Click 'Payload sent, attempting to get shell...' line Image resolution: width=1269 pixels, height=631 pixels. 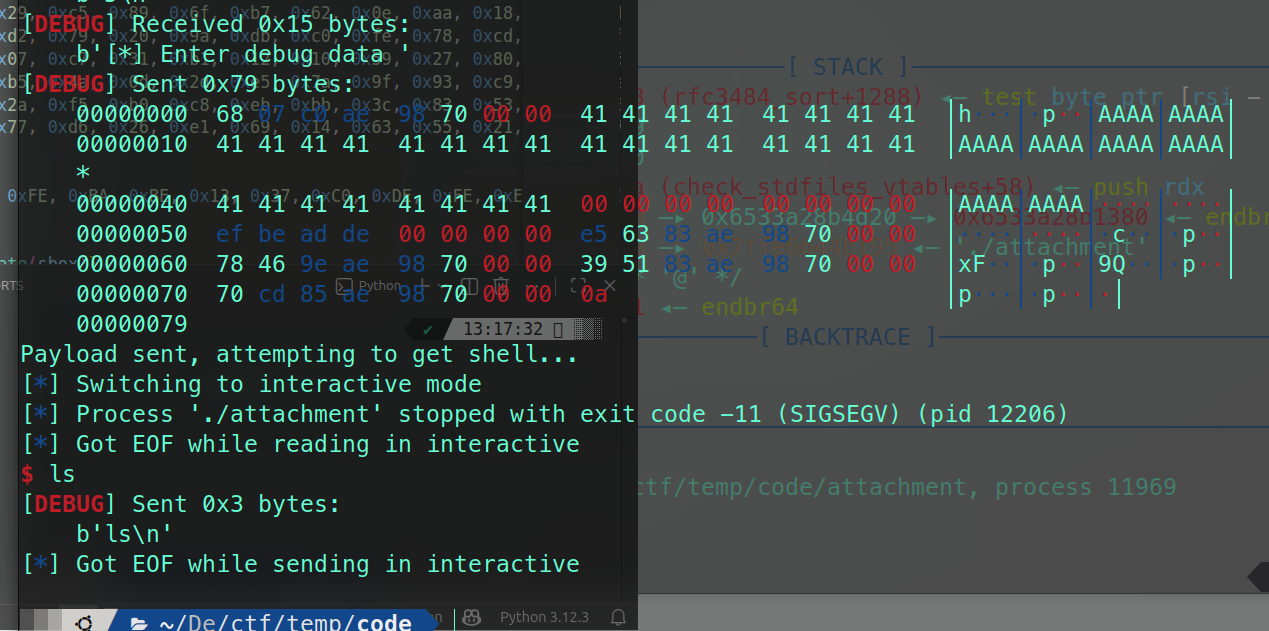(299, 354)
